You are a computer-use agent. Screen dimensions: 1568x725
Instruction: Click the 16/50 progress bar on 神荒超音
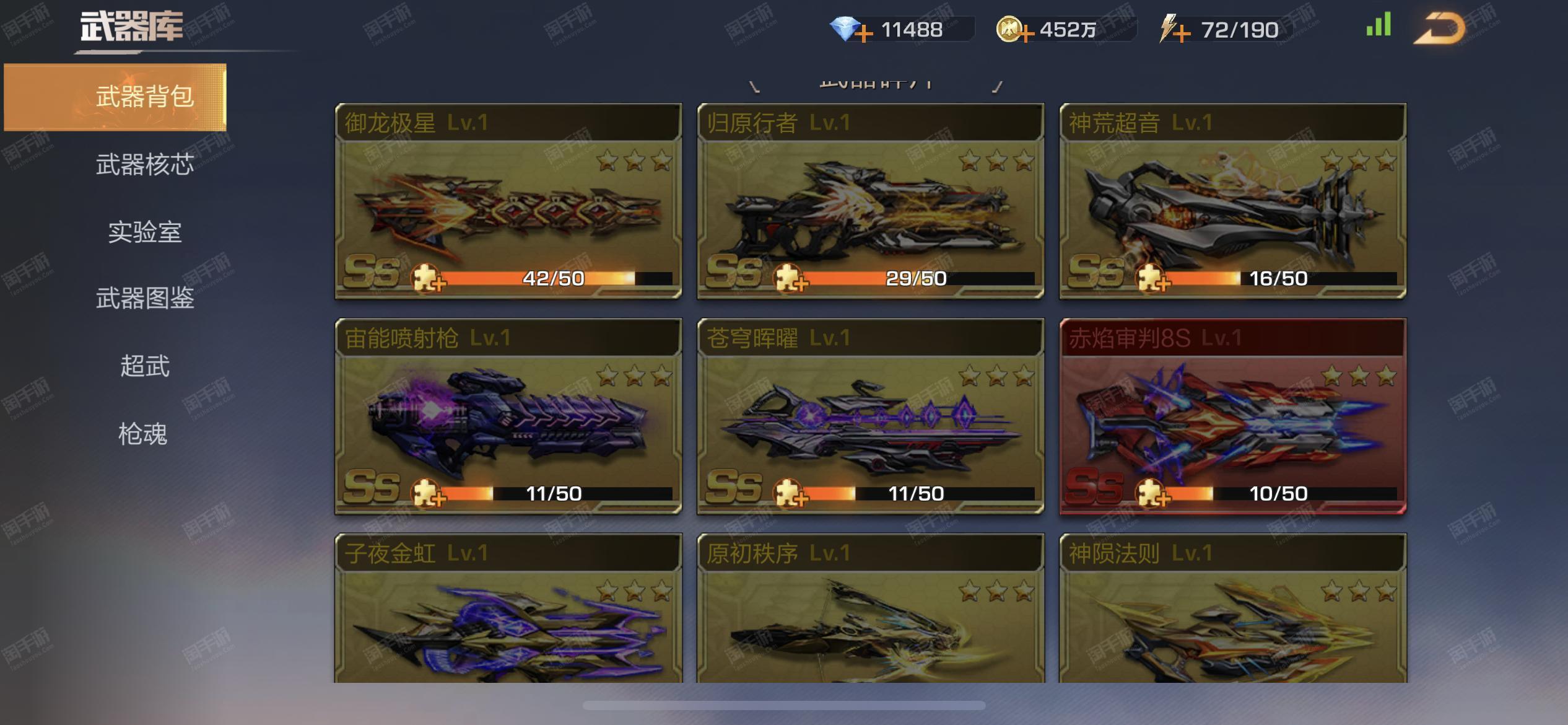pyautogui.click(x=1278, y=278)
